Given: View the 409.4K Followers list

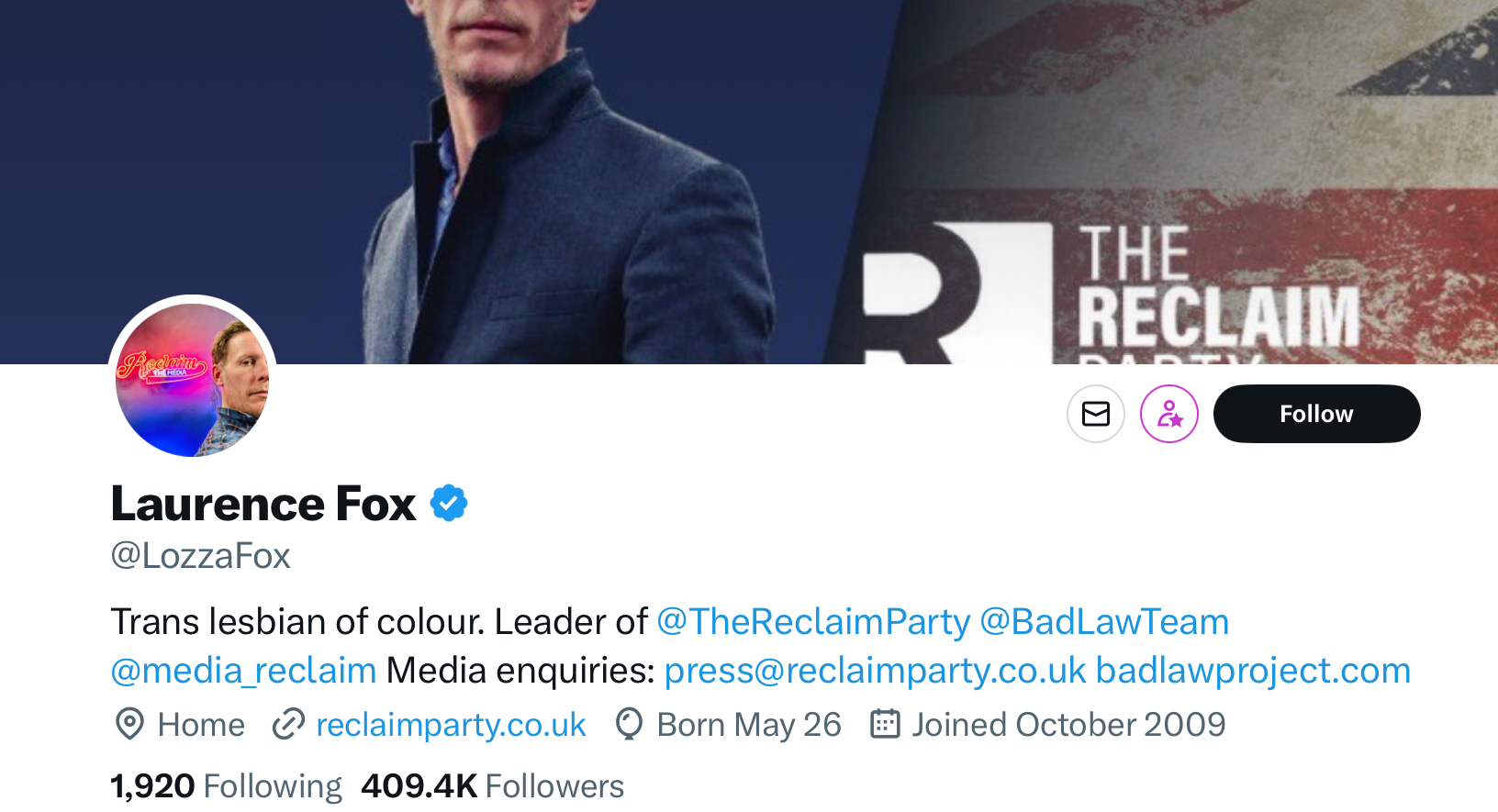Looking at the screenshot, I should pos(492,786).
